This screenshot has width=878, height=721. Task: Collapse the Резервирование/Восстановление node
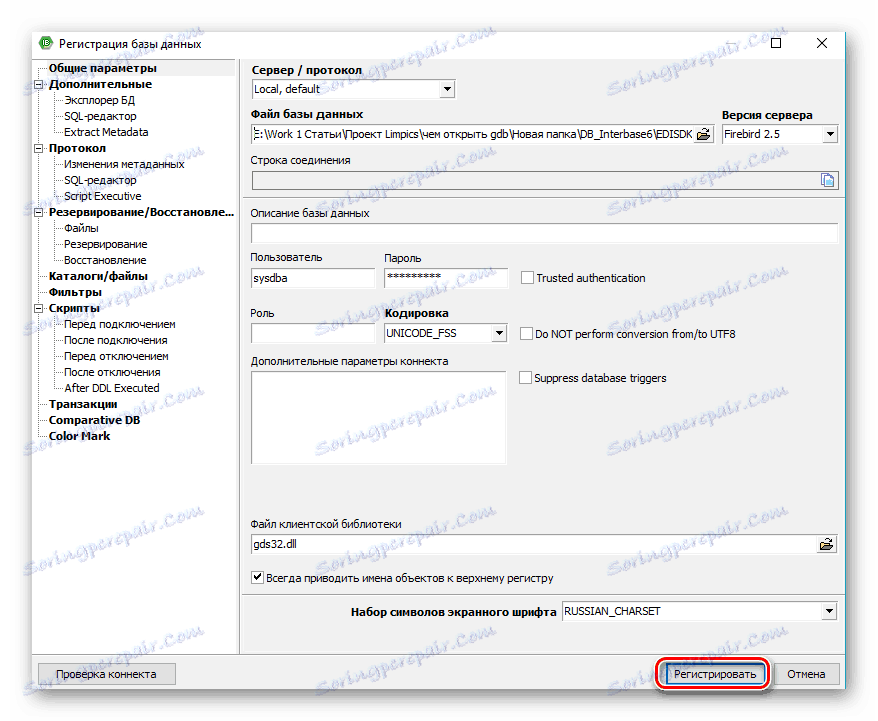click(x=39, y=212)
